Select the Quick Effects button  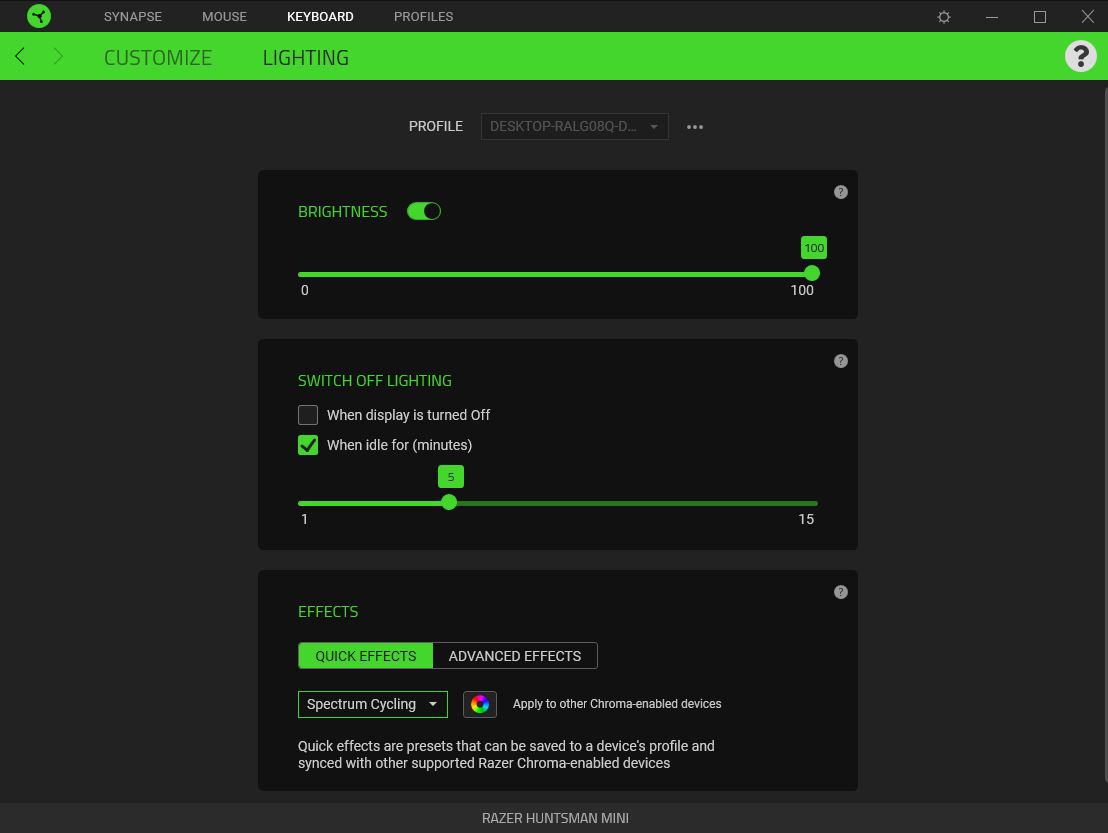pyautogui.click(x=365, y=656)
